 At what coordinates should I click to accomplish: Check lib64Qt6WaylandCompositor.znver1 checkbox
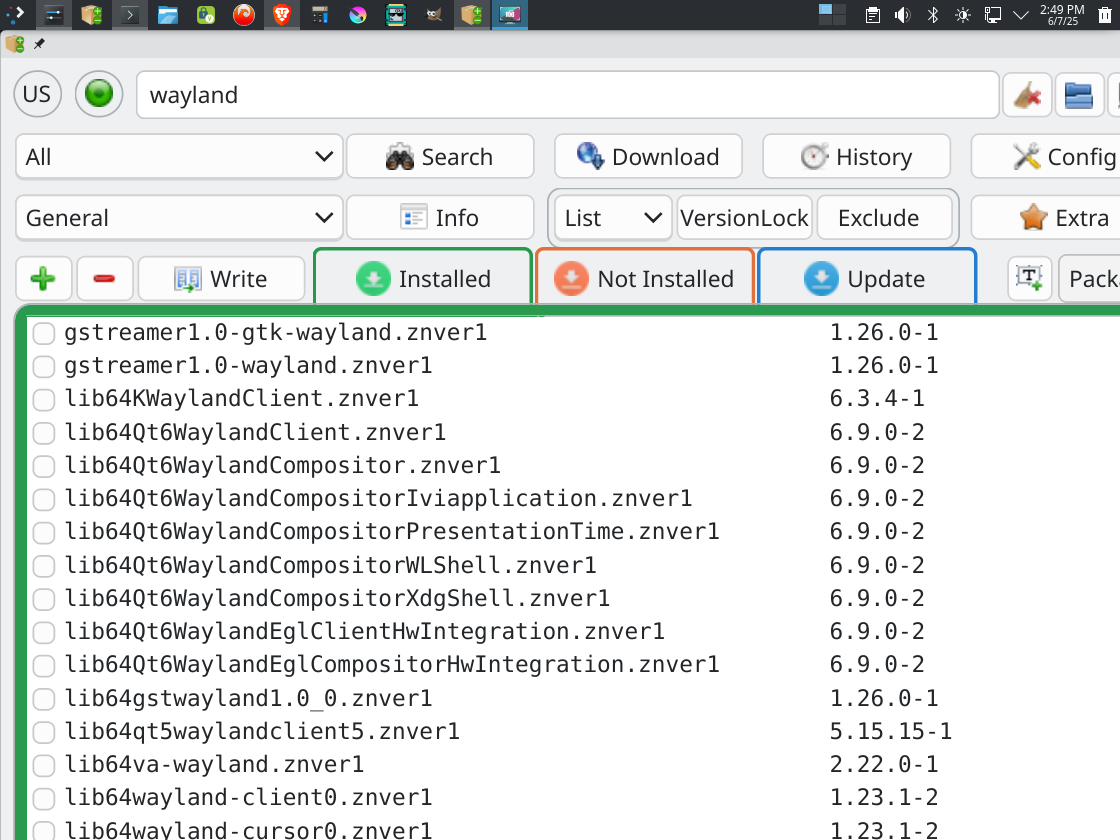pyautogui.click(x=44, y=466)
